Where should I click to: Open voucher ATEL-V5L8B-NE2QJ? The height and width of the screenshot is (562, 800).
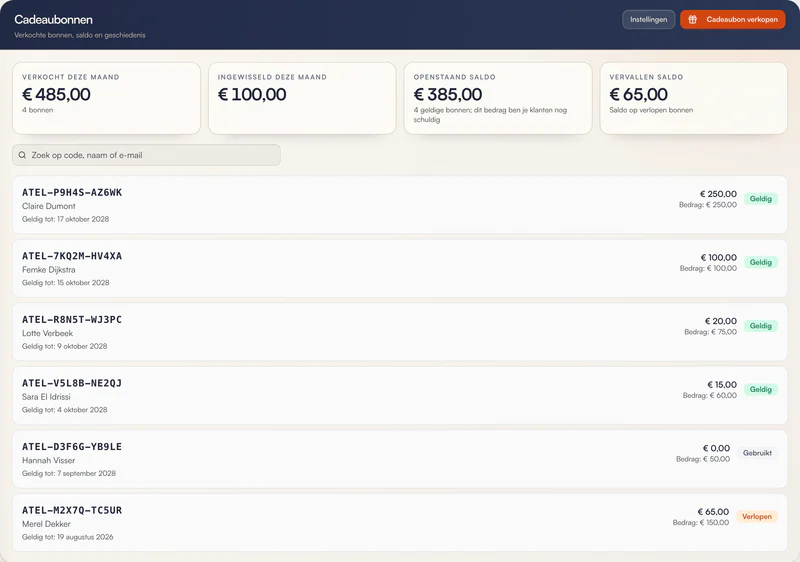[x=400, y=396]
